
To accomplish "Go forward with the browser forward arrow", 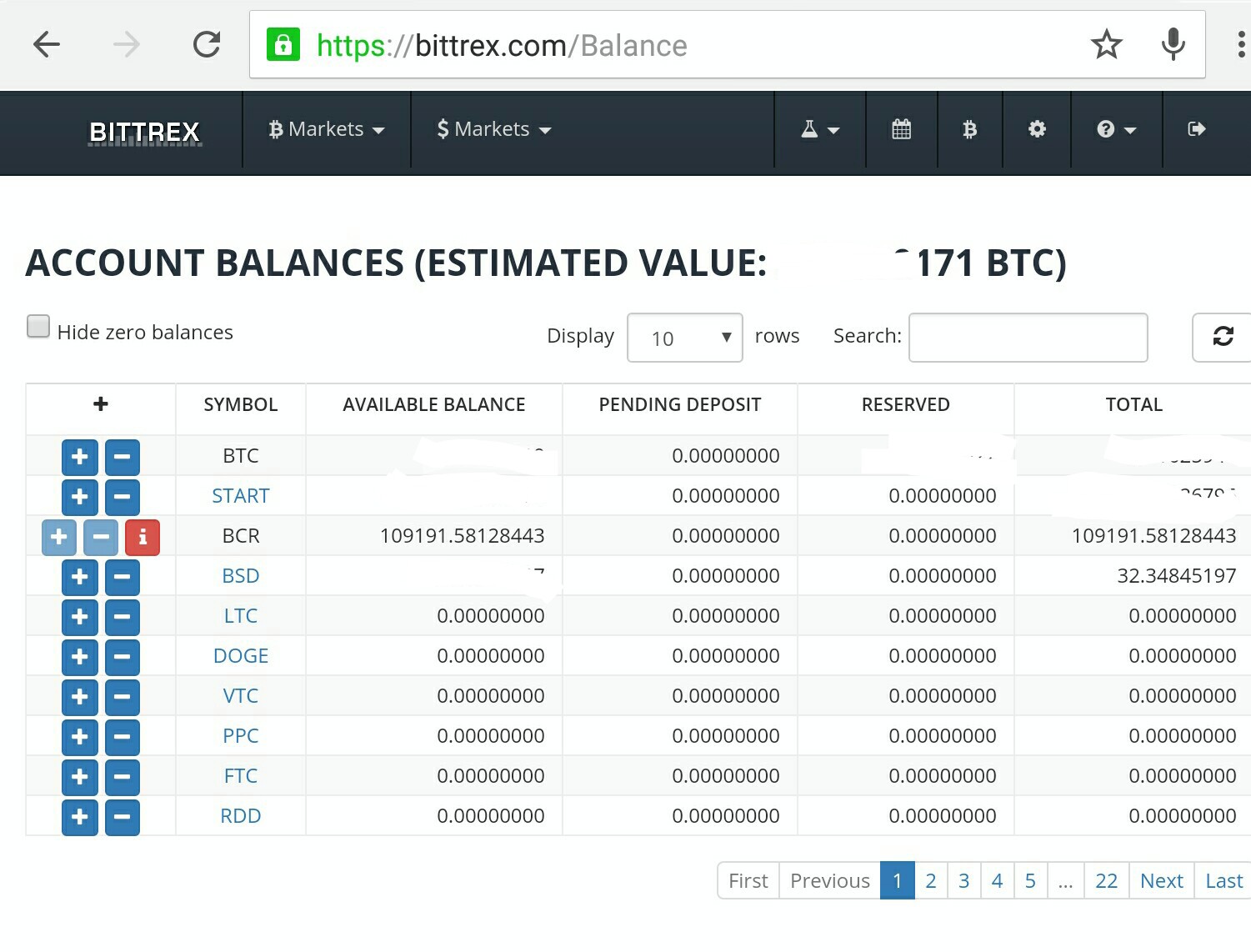I will 127,44.
